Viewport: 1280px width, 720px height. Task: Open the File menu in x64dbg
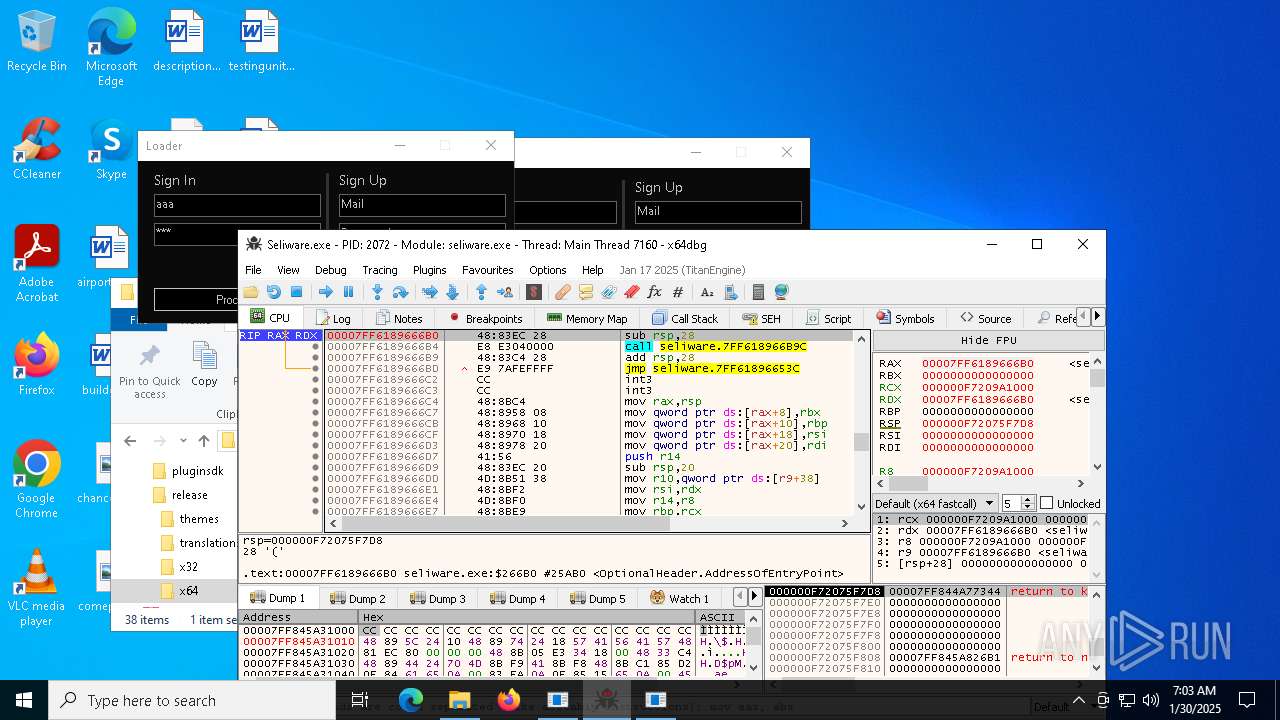(x=253, y=270)
